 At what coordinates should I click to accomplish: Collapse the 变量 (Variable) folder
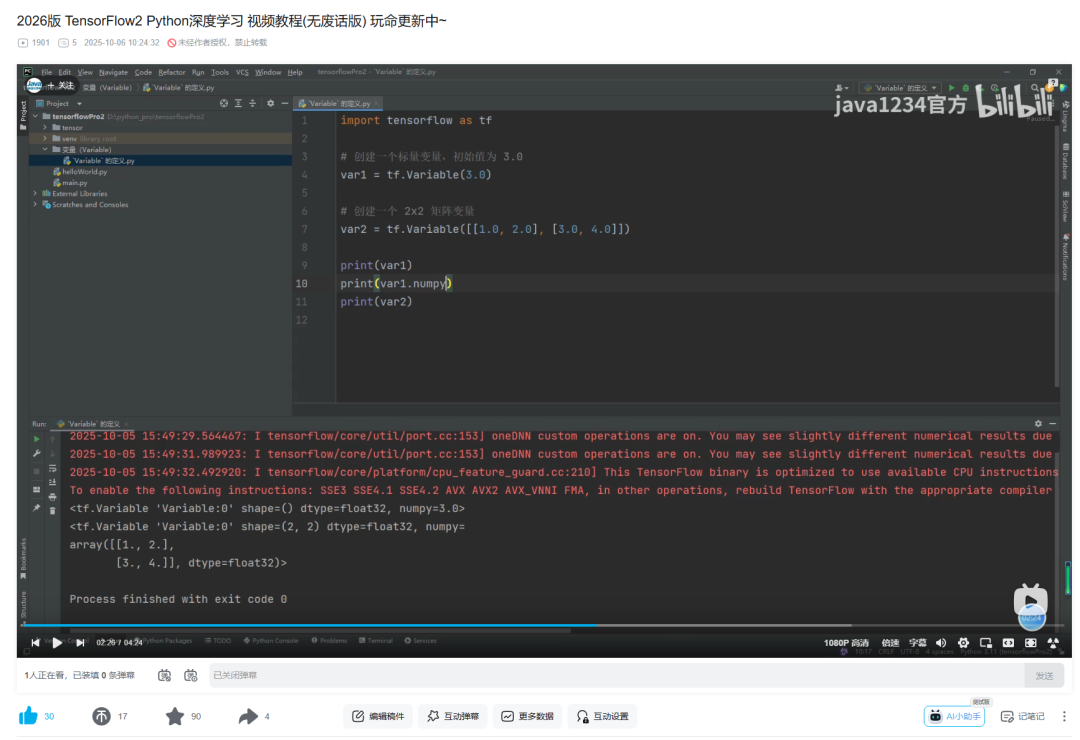pos(45,150)
